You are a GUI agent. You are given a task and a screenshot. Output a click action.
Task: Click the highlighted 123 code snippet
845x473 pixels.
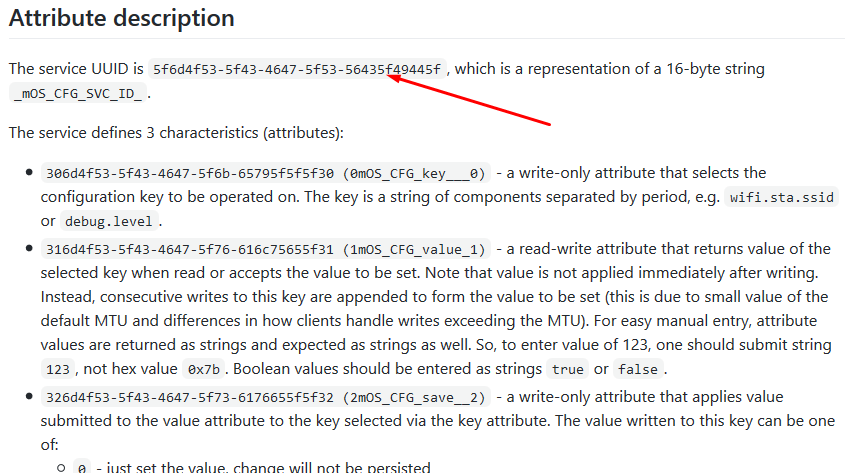coord(59,369)
